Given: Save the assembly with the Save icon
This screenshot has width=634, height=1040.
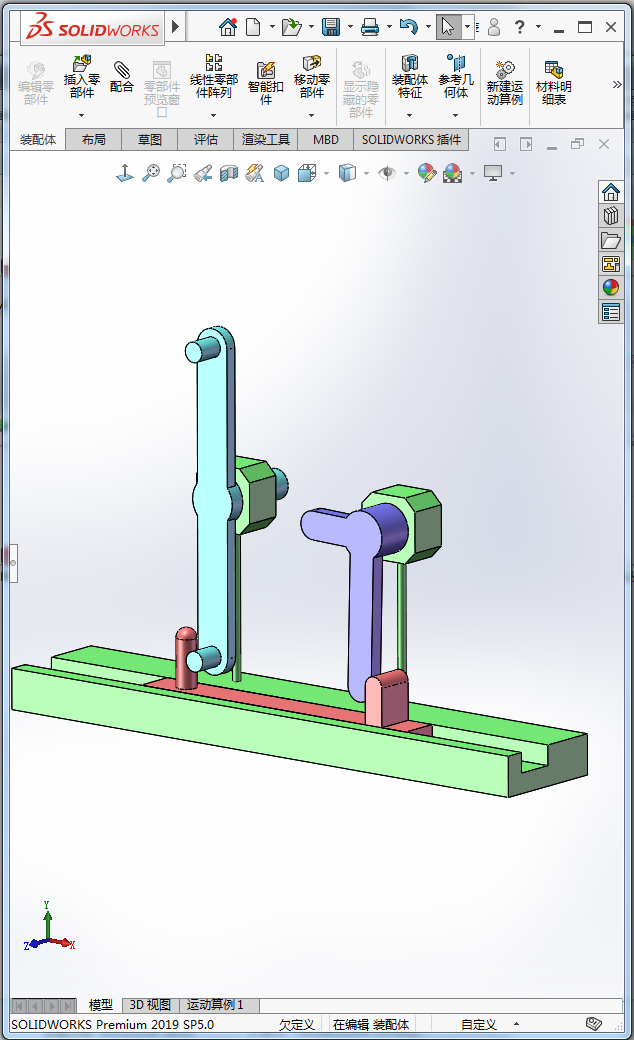Looking at the screenshot, I should 331,27.
